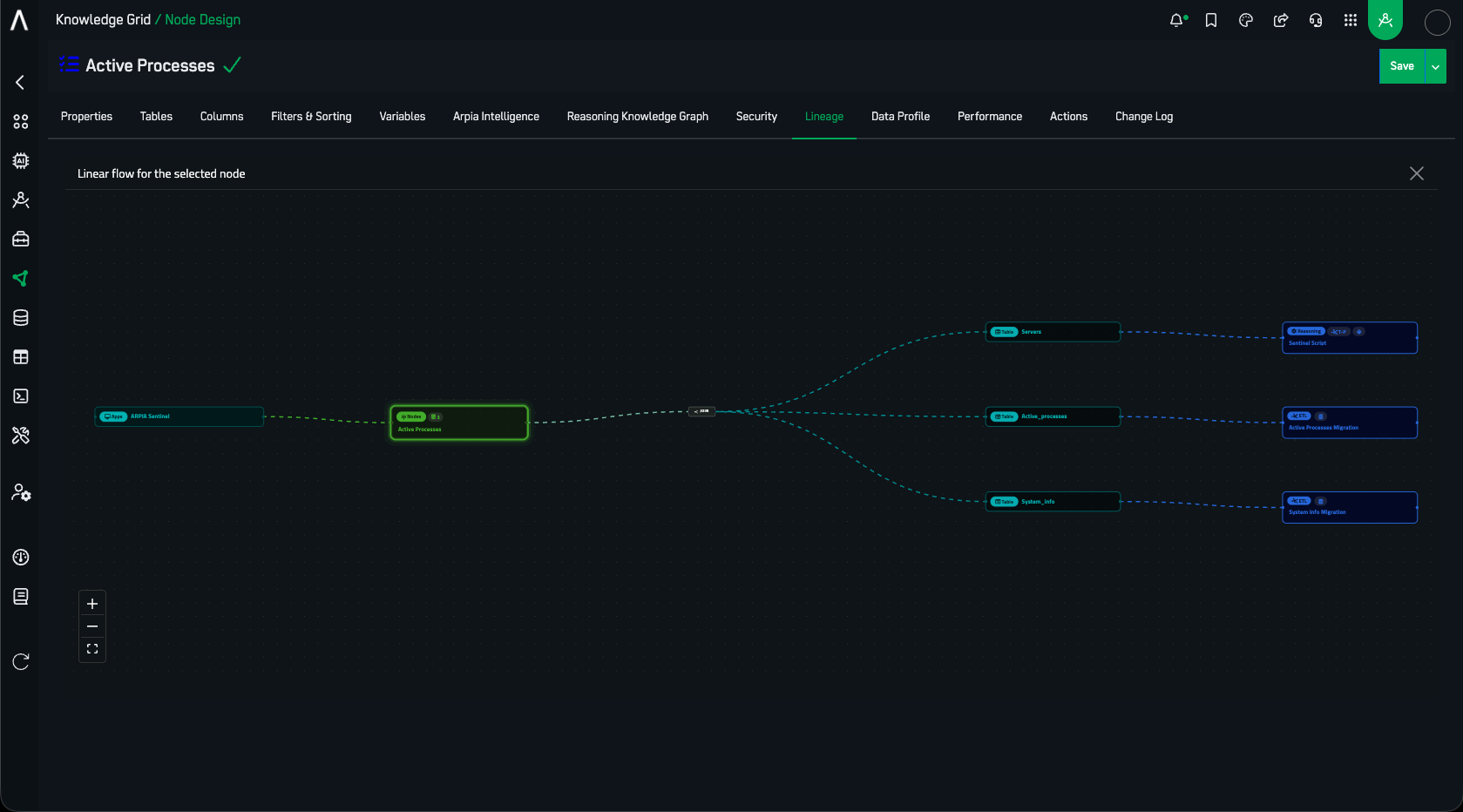This screenshot has height=812, width=1463.
Task: Go back using the left chevron arrow
Action: click(20, 82)
